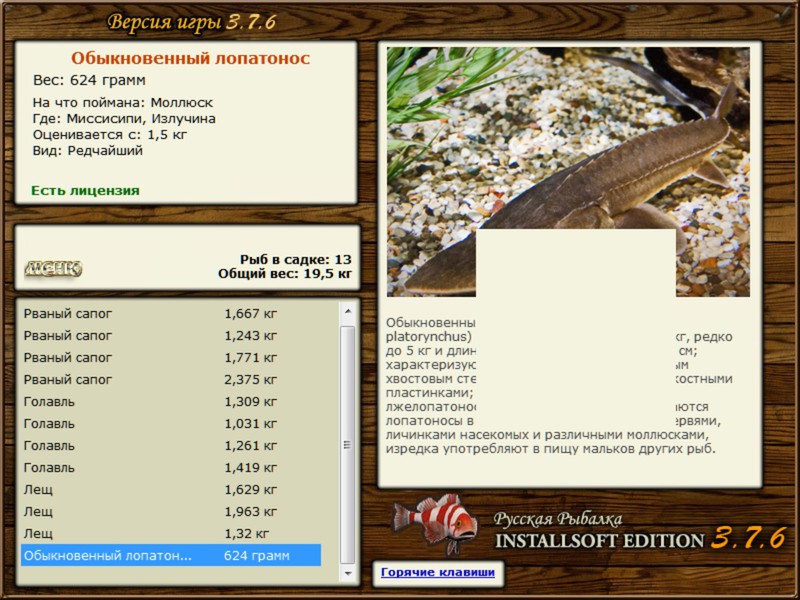Click the Версия игры 3.7.6 title
The width and height of the screenshot is (800, 600).
[192, 22]
